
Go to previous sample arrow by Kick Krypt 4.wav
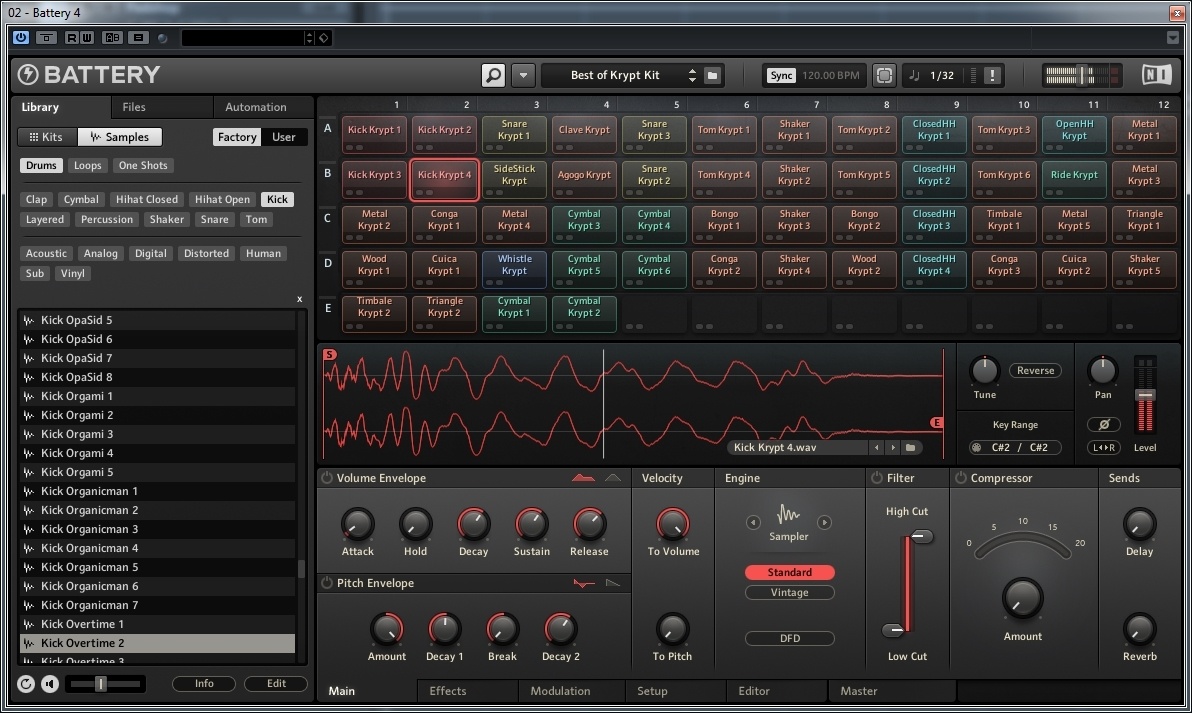pyautogui.click(x=877, y=448)
